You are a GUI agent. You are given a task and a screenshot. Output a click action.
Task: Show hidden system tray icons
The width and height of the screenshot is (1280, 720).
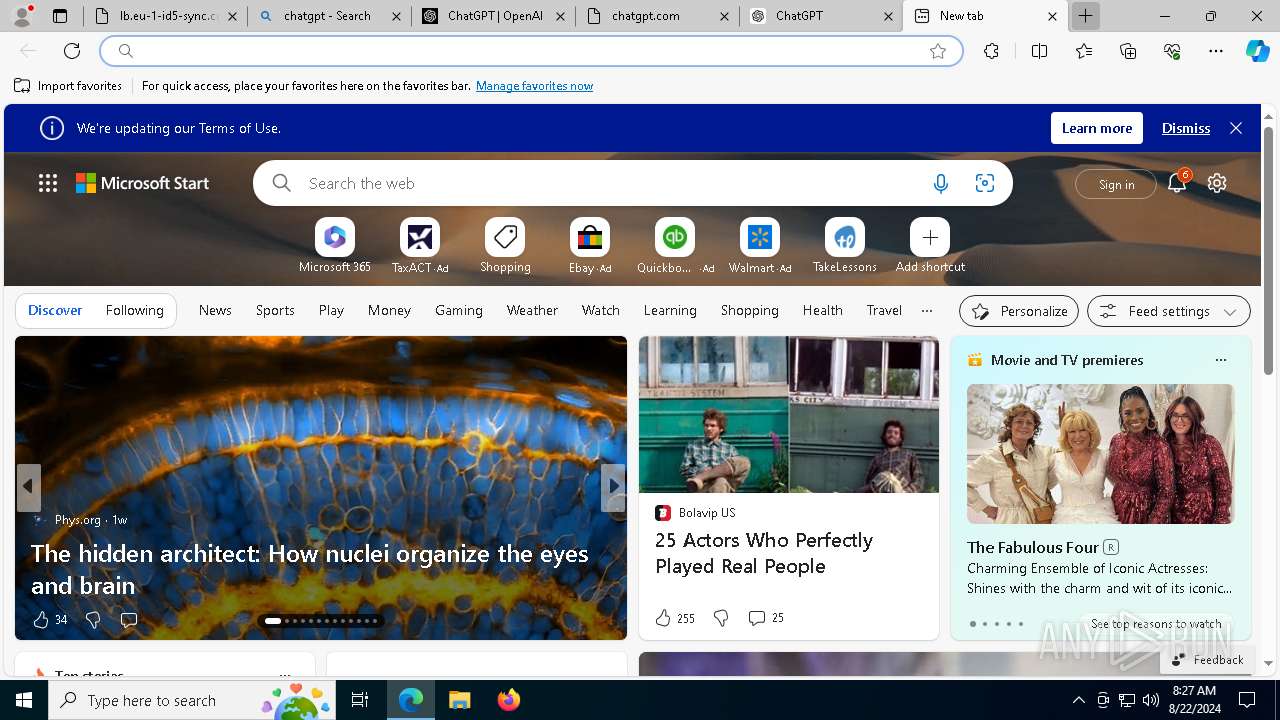(1078, 700)
